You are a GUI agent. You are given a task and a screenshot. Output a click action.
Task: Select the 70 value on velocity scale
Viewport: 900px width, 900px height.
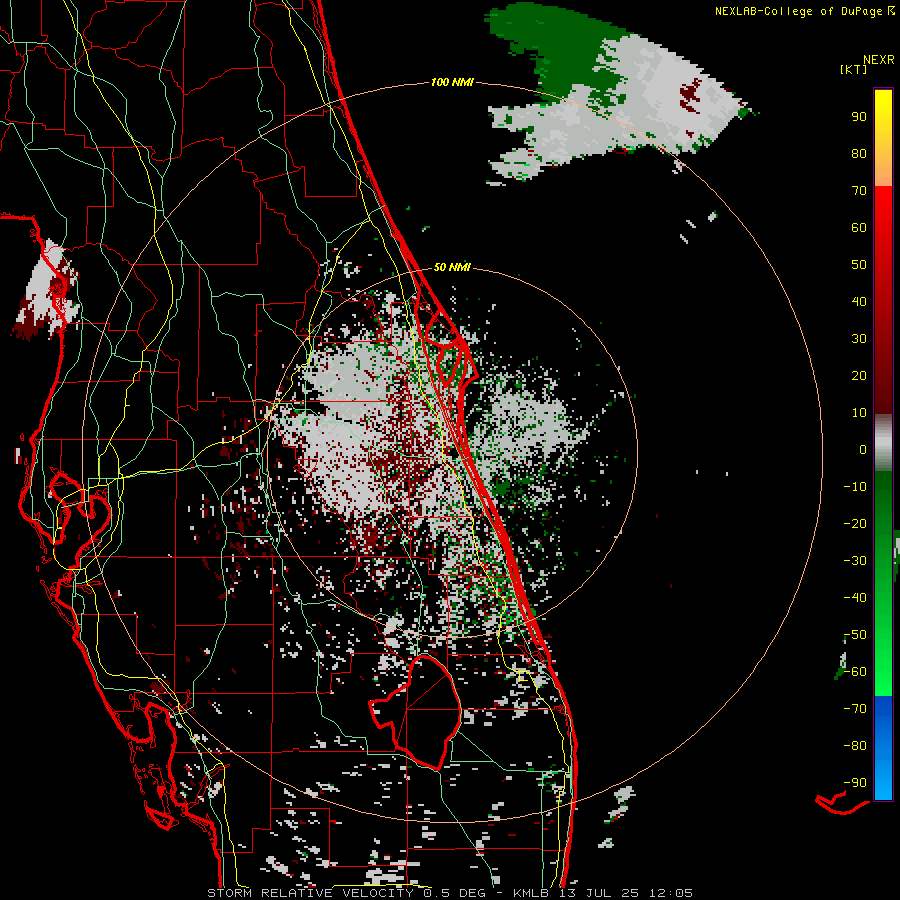(859, 191)
